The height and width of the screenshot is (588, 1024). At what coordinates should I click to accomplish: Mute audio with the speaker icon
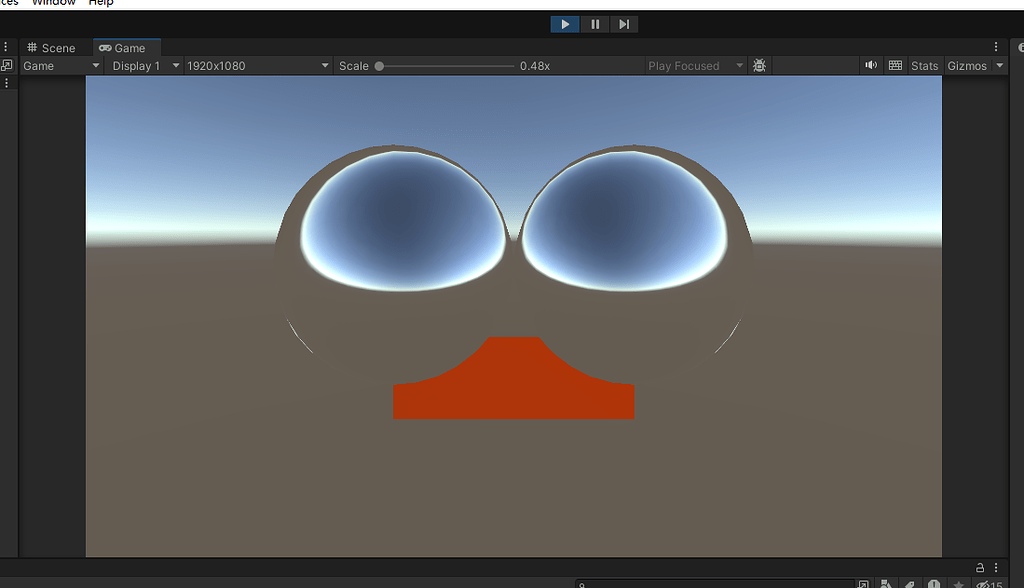tap(871, 66)
